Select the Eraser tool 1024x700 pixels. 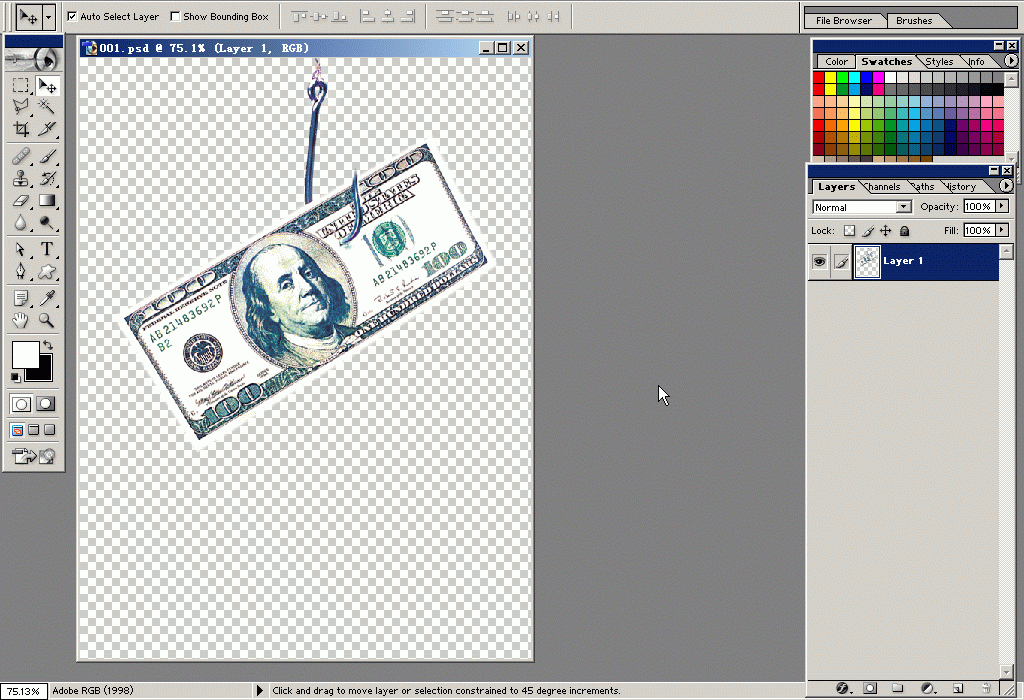(x=21, y=200)
